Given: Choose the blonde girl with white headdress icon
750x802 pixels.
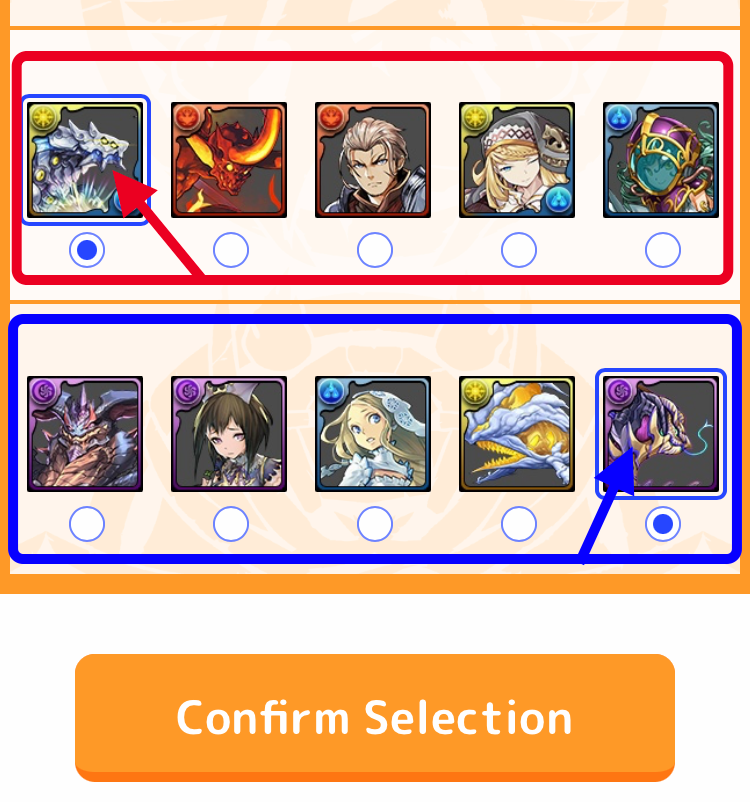Looking at the screenshot, I should pos(373,434).
